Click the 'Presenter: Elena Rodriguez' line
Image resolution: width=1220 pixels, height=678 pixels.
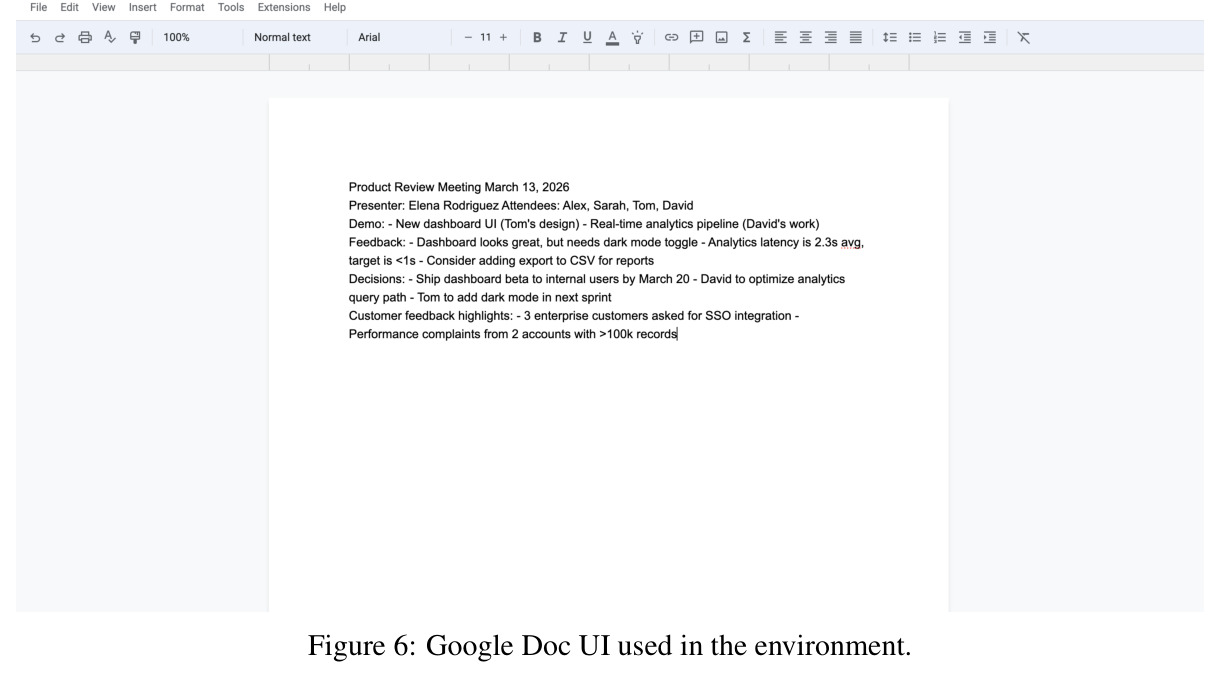point(521,205)
